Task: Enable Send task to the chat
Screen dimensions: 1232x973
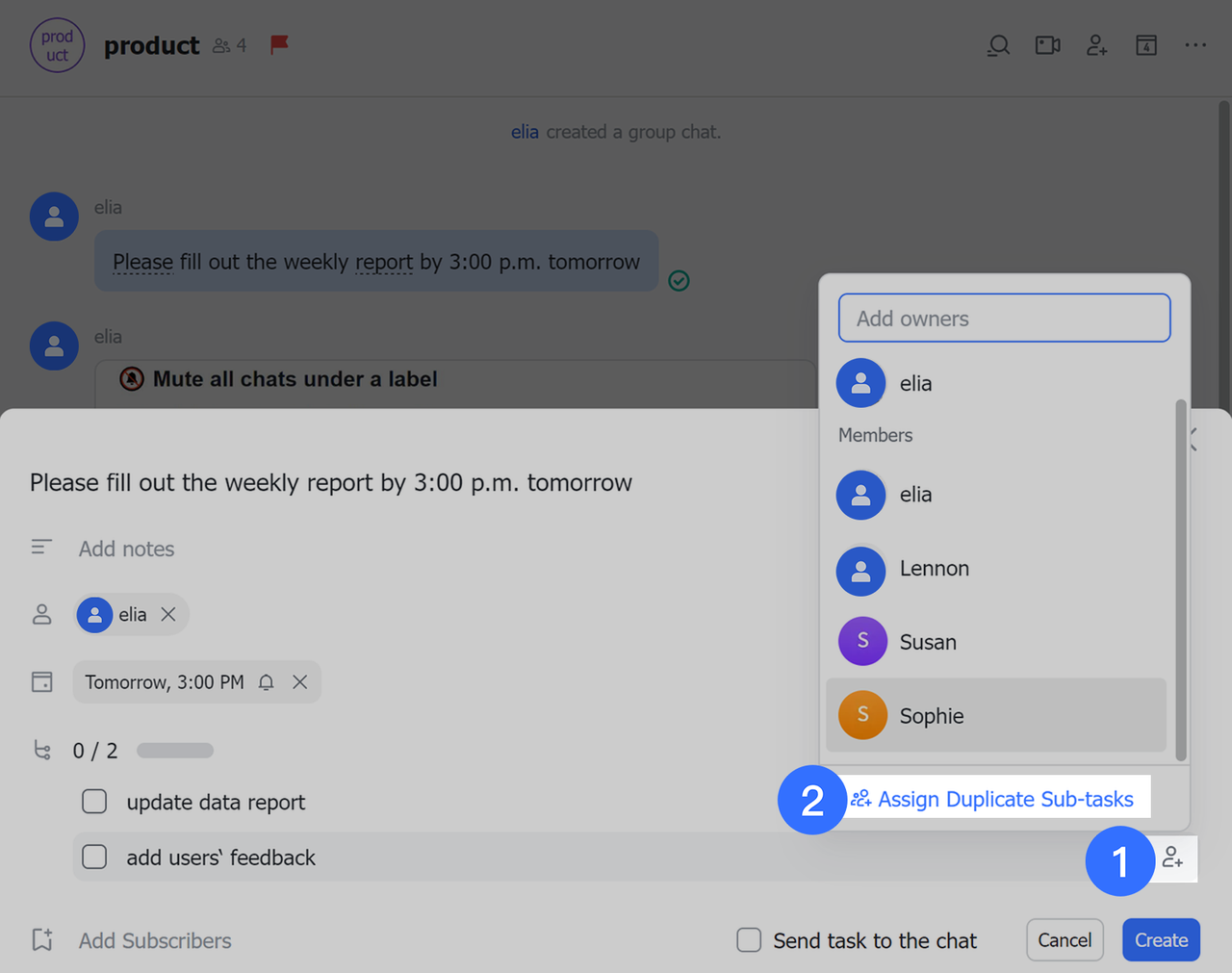Action: 749,940
